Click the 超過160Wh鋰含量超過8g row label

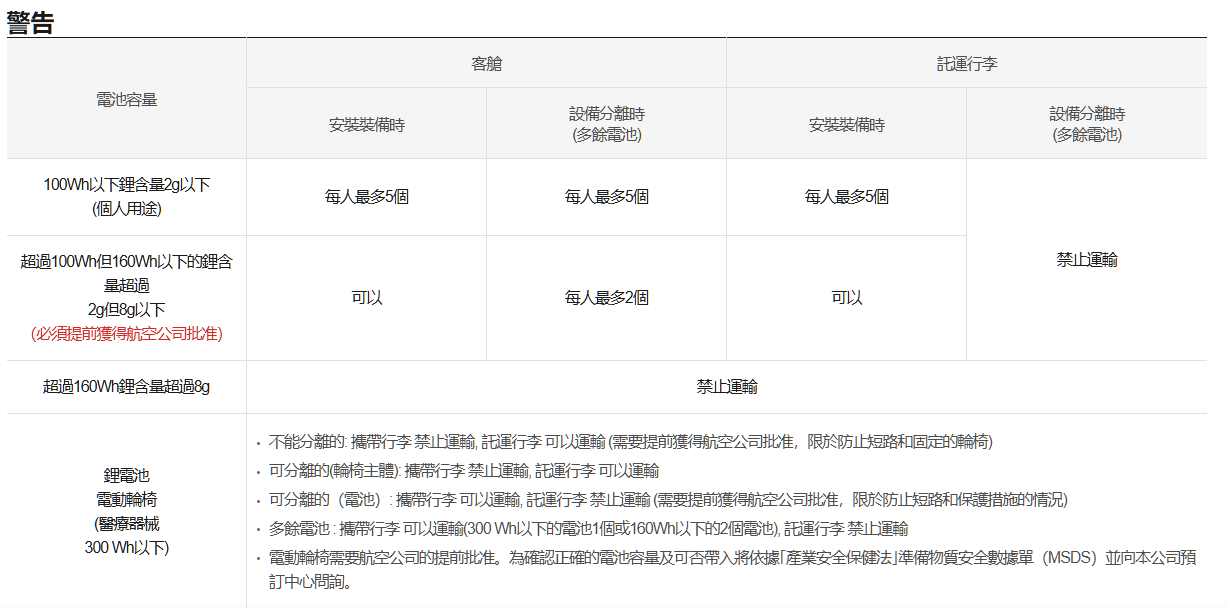tap(126, 387)
